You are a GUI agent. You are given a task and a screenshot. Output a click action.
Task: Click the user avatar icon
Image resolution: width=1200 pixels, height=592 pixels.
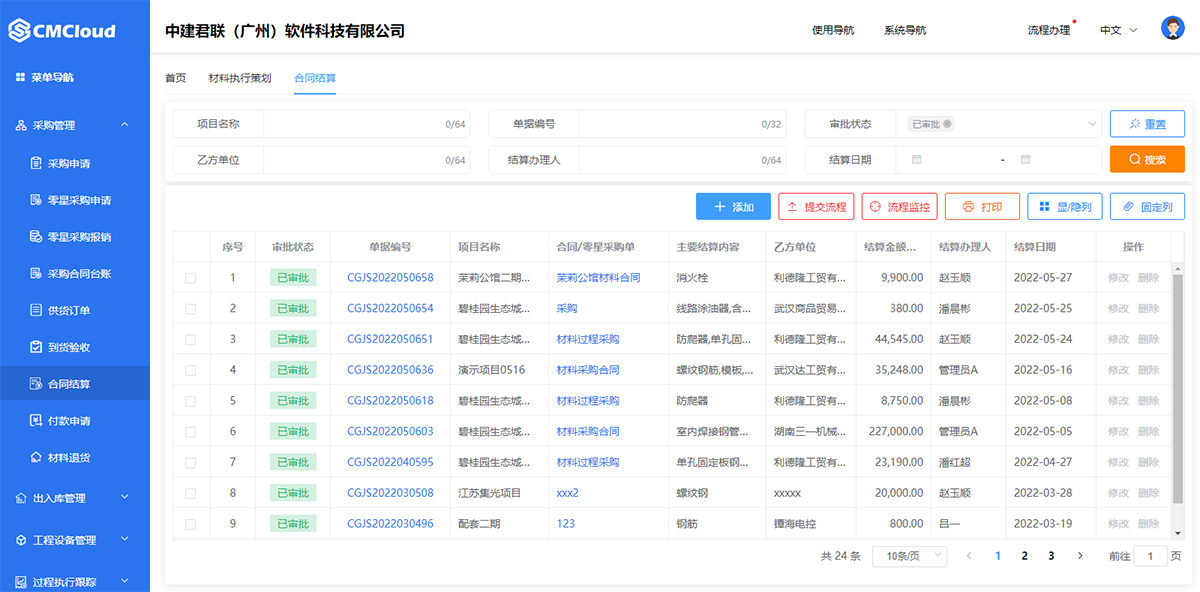pyautogui.click(x=1172, y=29)
